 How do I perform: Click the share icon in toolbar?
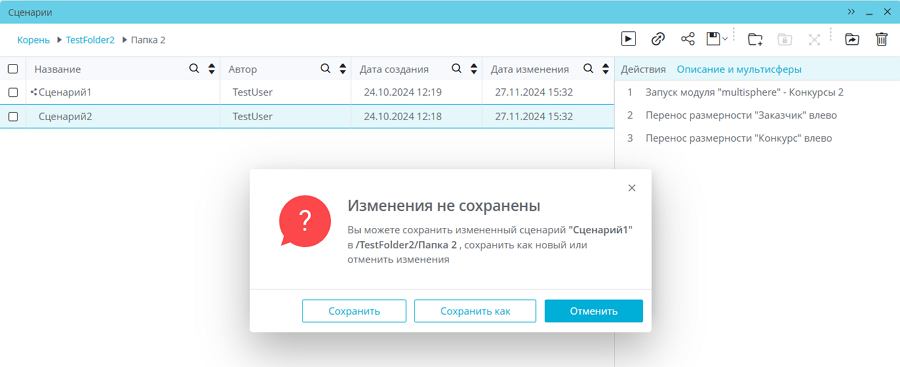coord(688,39)
